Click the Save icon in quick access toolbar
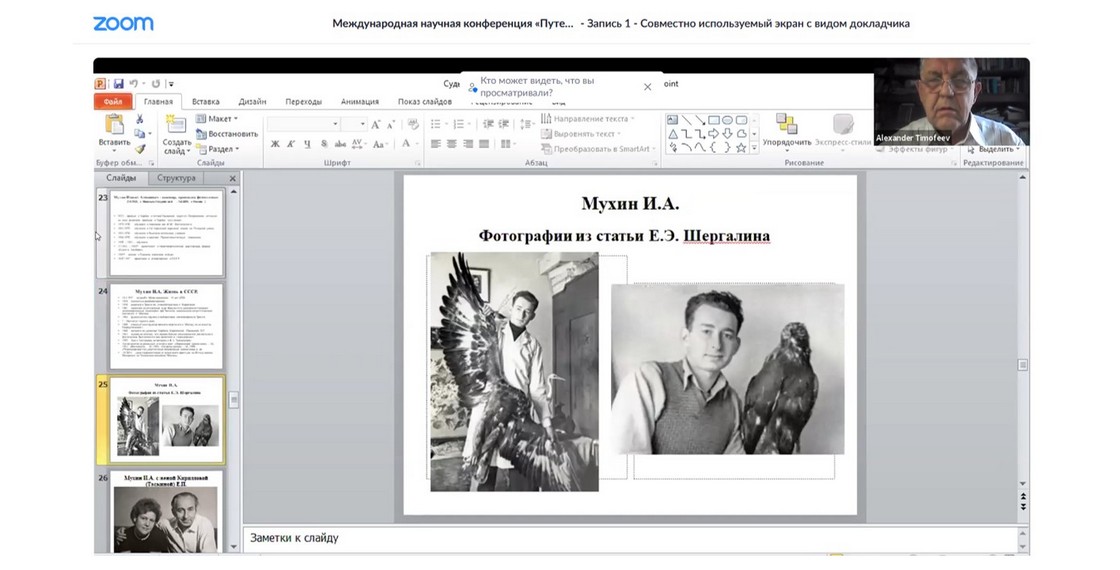This screenshot has width=1120, height=570. pyautogui.click(x=119, y=84)
